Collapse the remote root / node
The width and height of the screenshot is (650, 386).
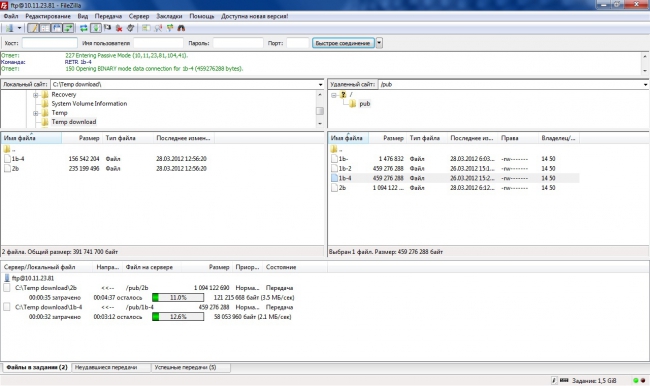pyautogui.click(x=334, y=95)
